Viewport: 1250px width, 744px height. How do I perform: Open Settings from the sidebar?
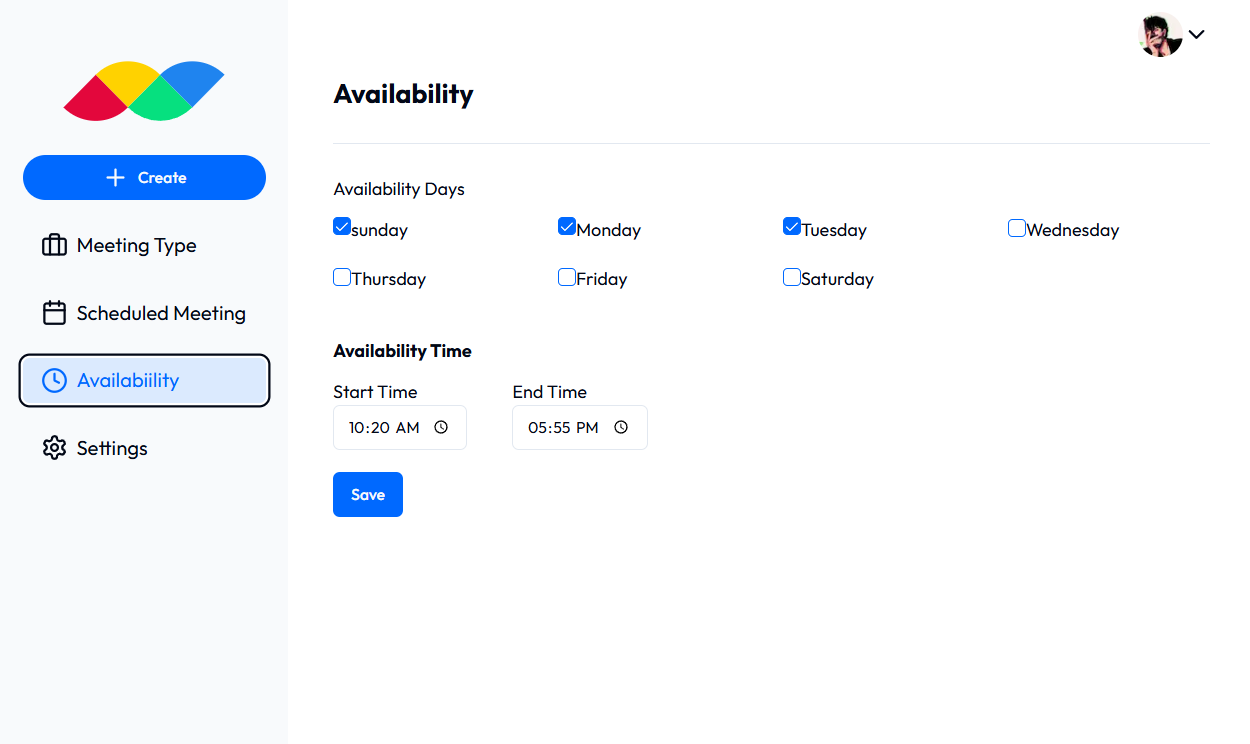coord(112,448)
